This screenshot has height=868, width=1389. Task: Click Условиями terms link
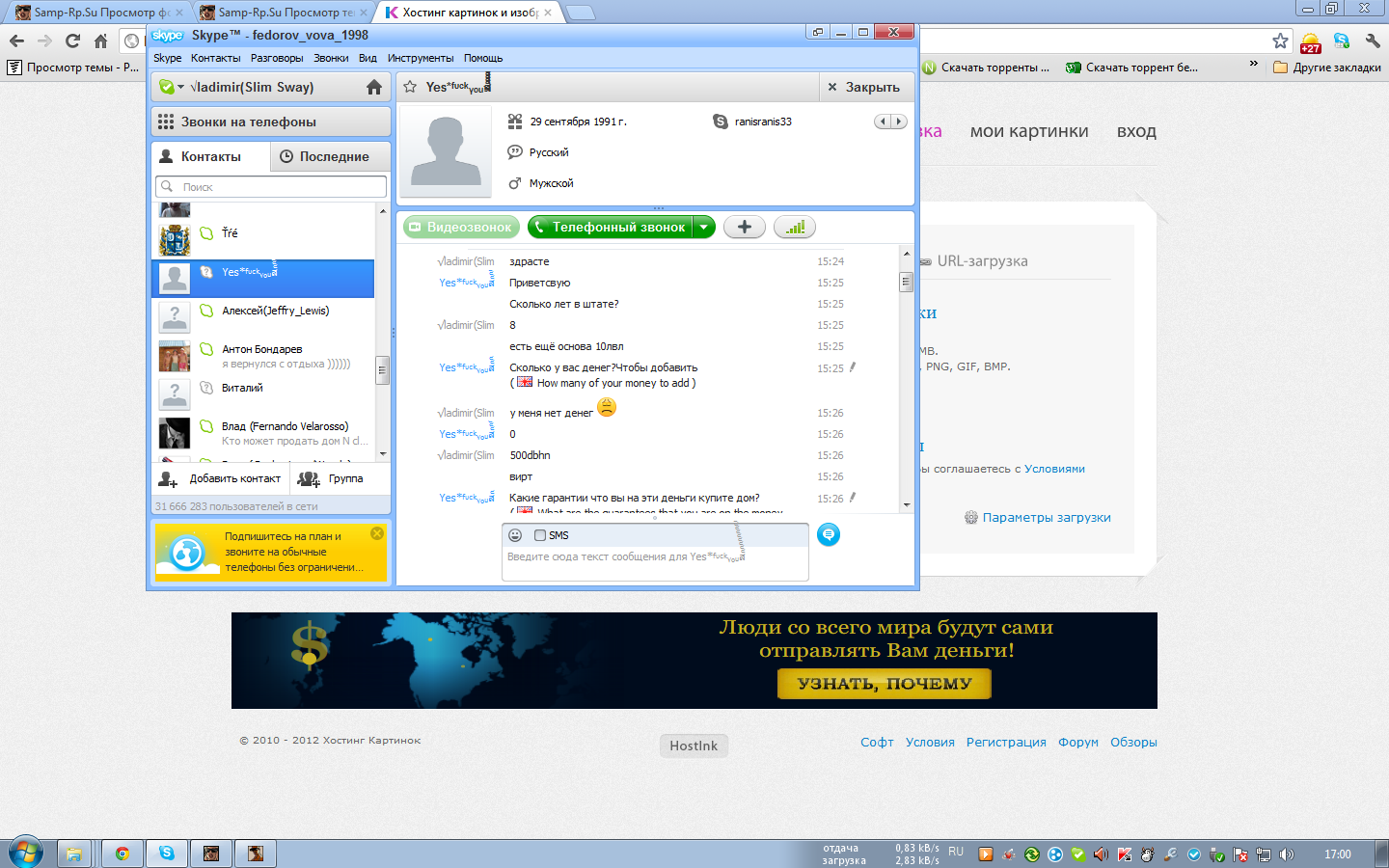1054,469
